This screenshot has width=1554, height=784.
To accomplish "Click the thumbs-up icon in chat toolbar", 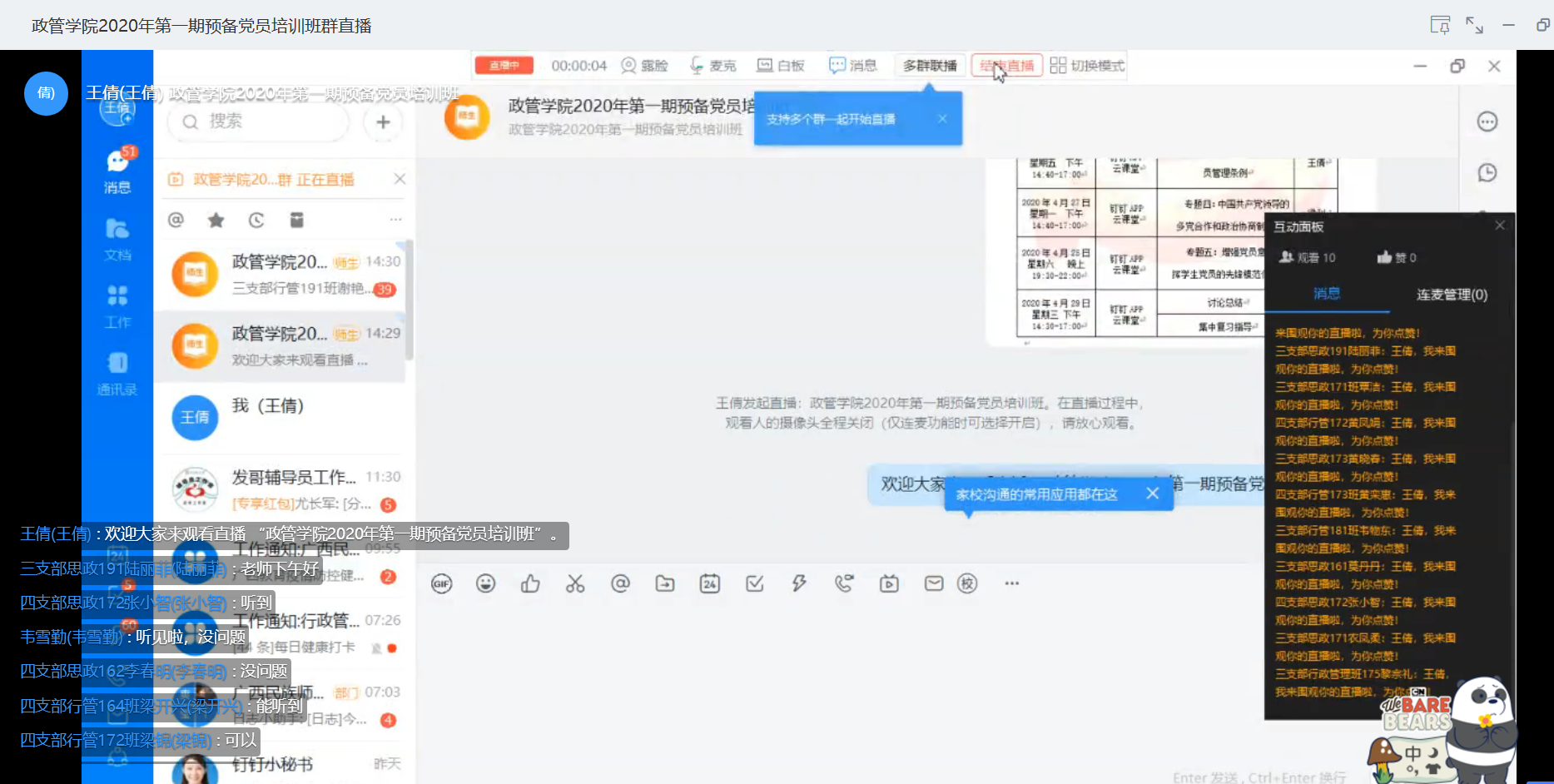I will [530, 584].
